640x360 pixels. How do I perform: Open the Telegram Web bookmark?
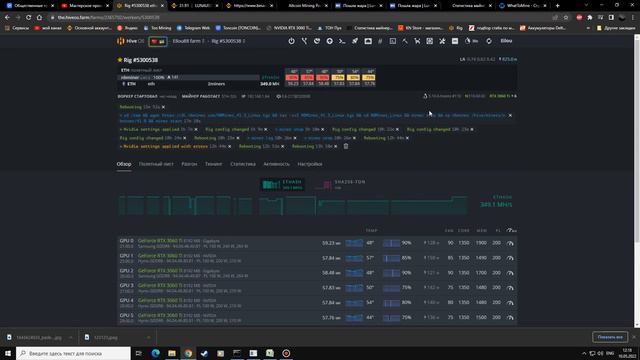pos(193,28)
